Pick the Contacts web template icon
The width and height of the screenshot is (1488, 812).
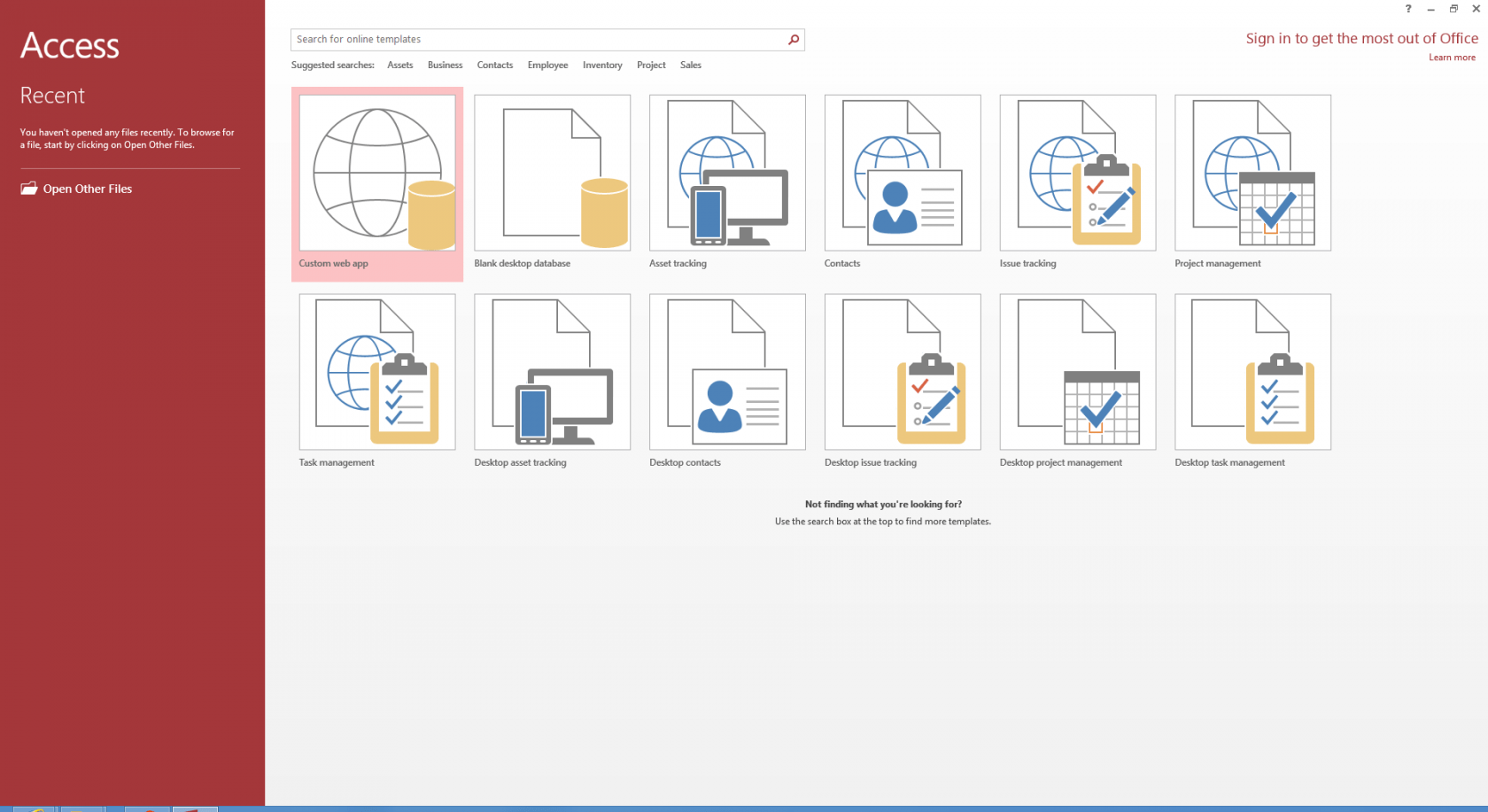(903, 173)
